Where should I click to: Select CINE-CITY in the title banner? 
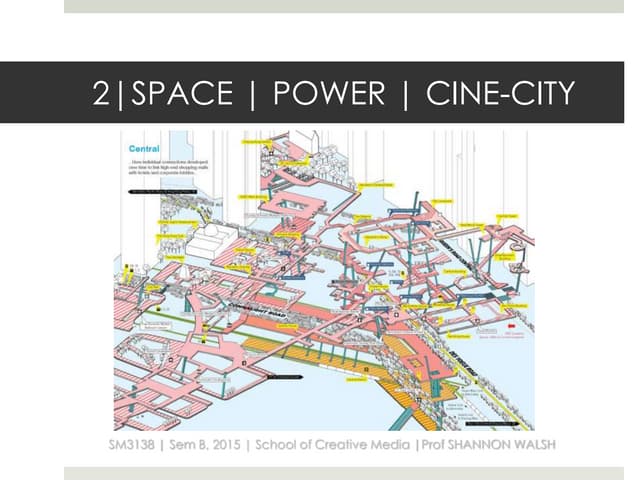click(x=499, y=94)
